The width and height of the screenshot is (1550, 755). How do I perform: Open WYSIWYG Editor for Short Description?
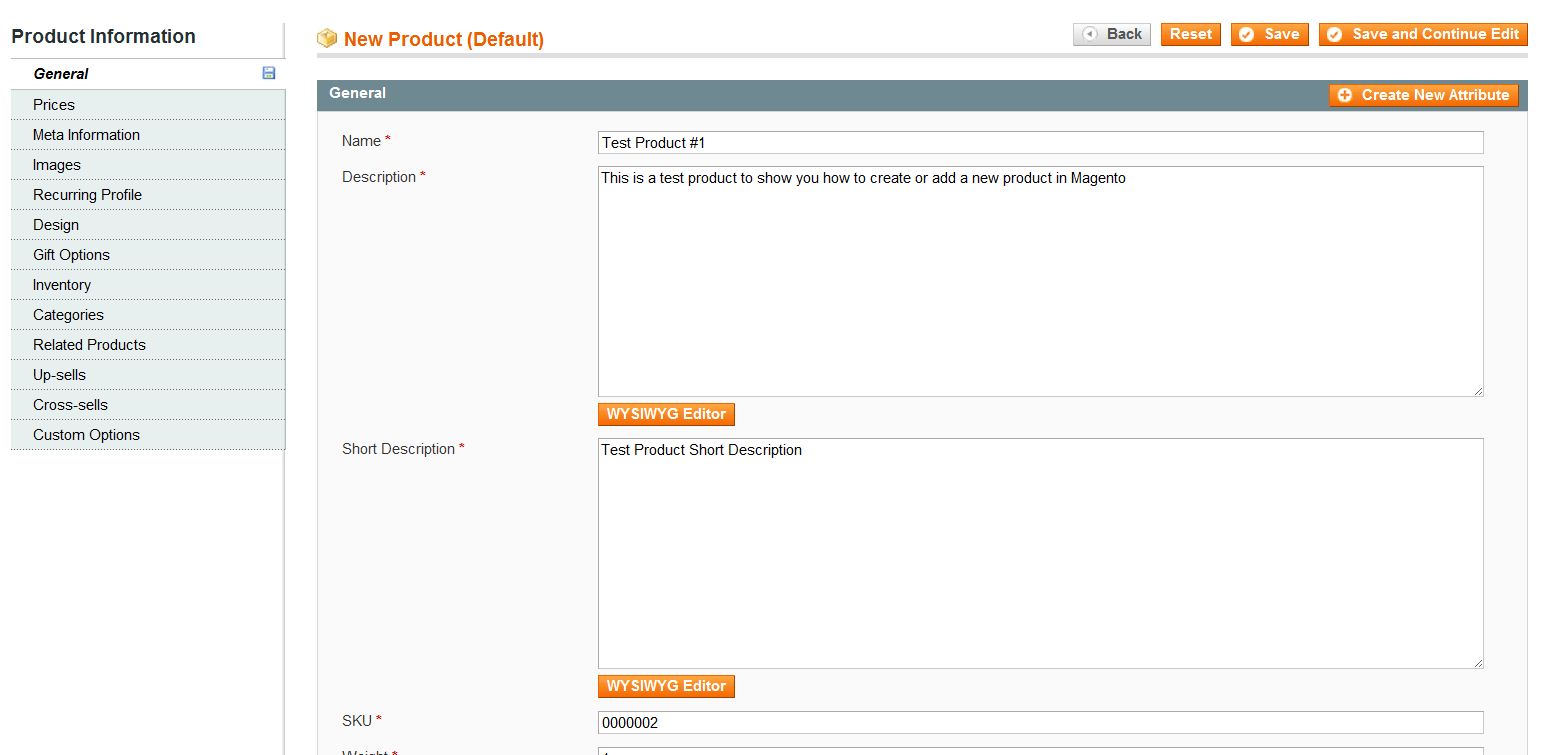666,686
